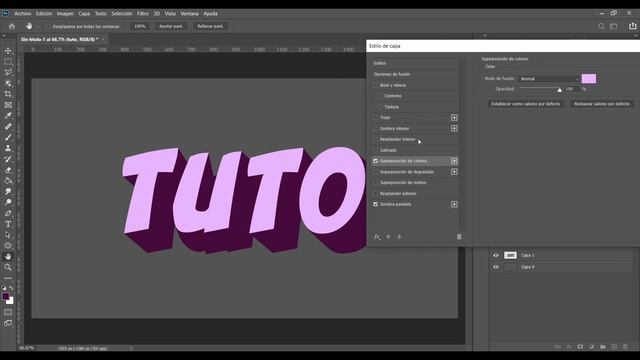Select the Quick Selection tool
The image size is (640, 360).
(8, 83)
